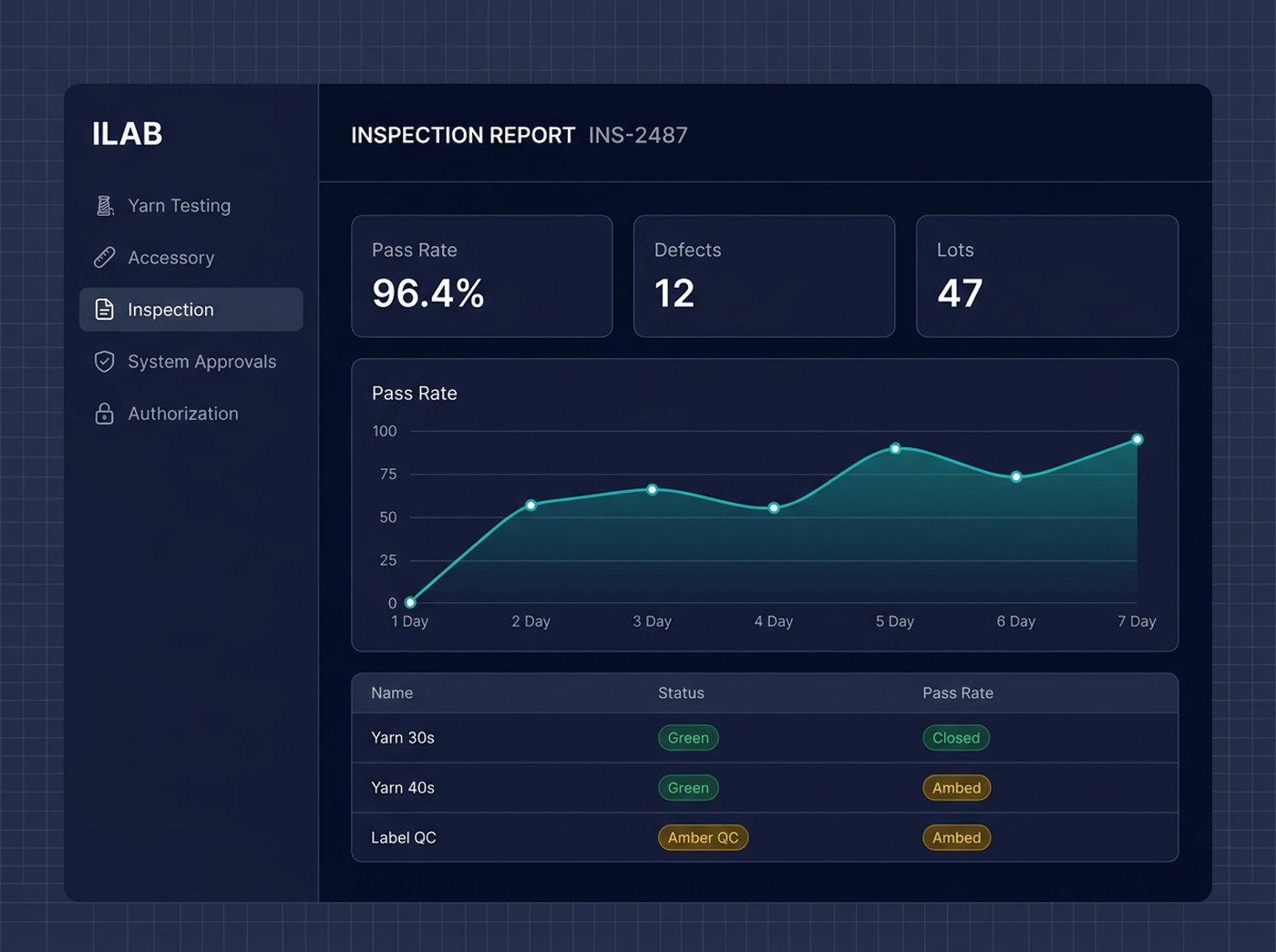1276x952 pixels.
Task: Click the INSPECTION REPORT title
Action: pos(463,135)
